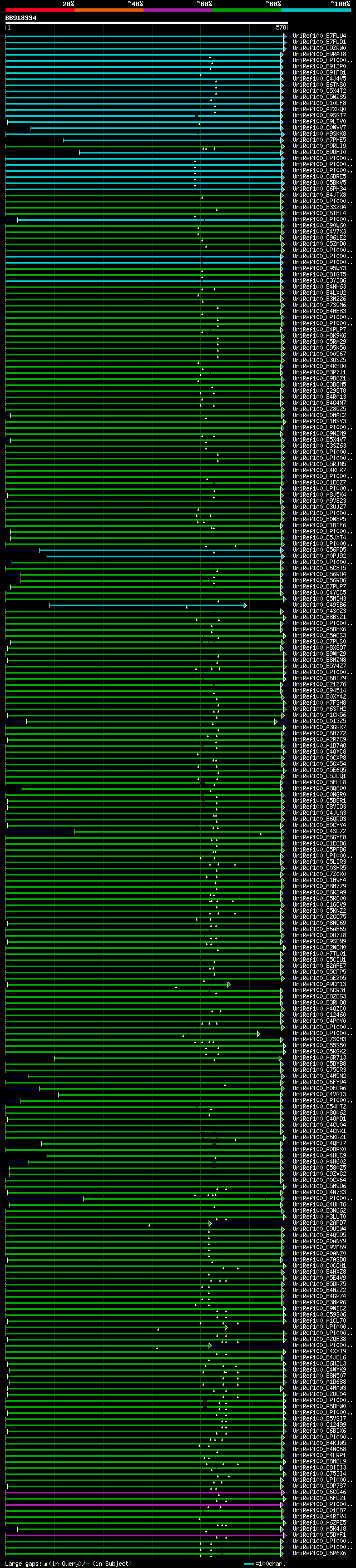Select the UniRef100_C3Y3Q6 label

point(319,280)
